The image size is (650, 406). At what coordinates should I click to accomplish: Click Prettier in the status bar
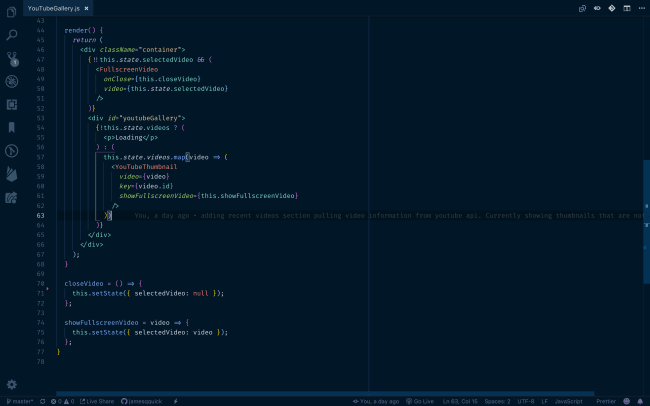(x=606, y=401)
